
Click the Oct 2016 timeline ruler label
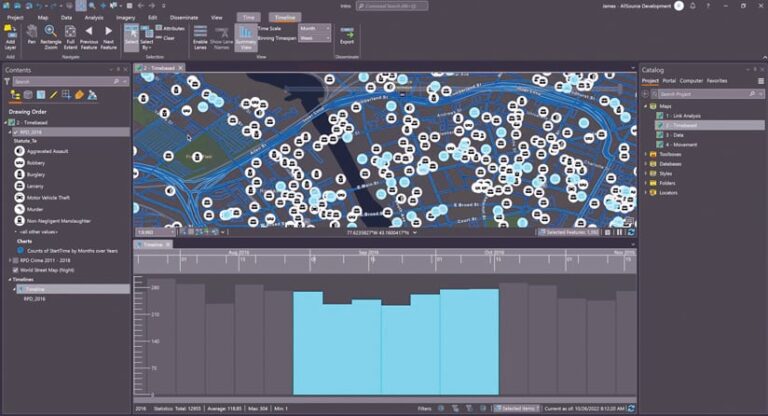click(x=493, y=253)
